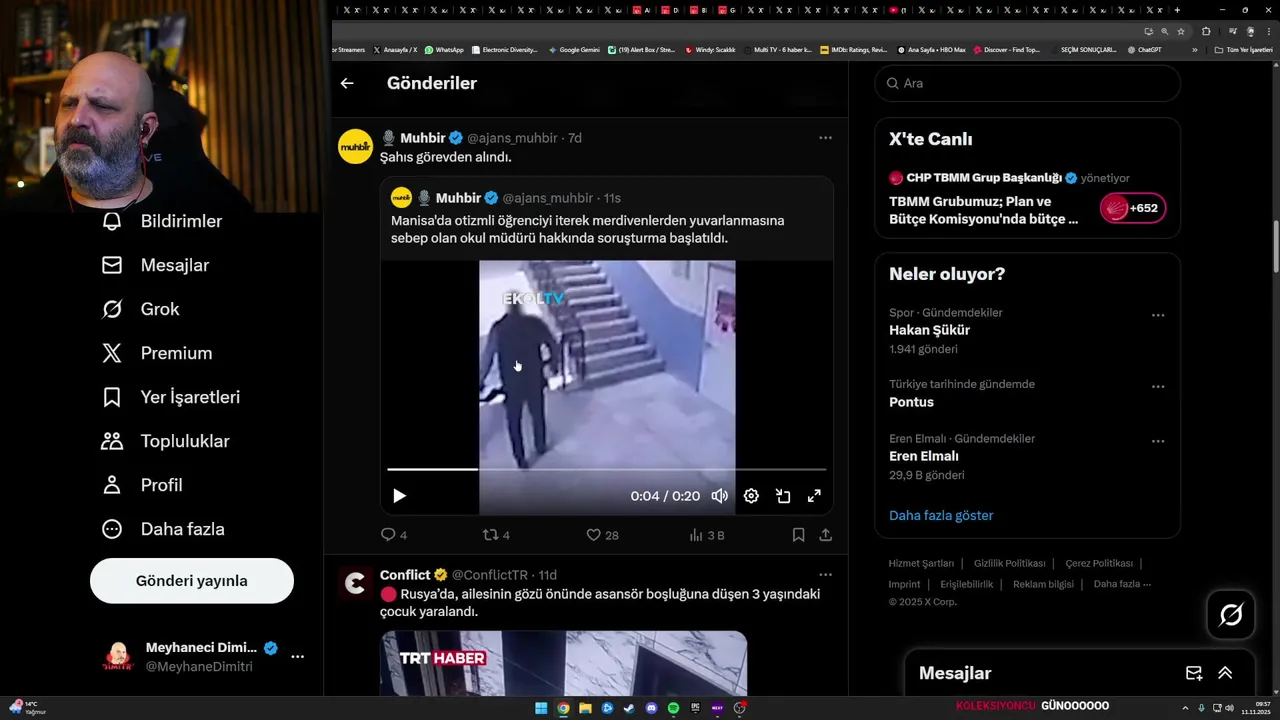This screenshot has width=1280, height=720.
Task: Seek on the video progress bar
Action: 607,469
